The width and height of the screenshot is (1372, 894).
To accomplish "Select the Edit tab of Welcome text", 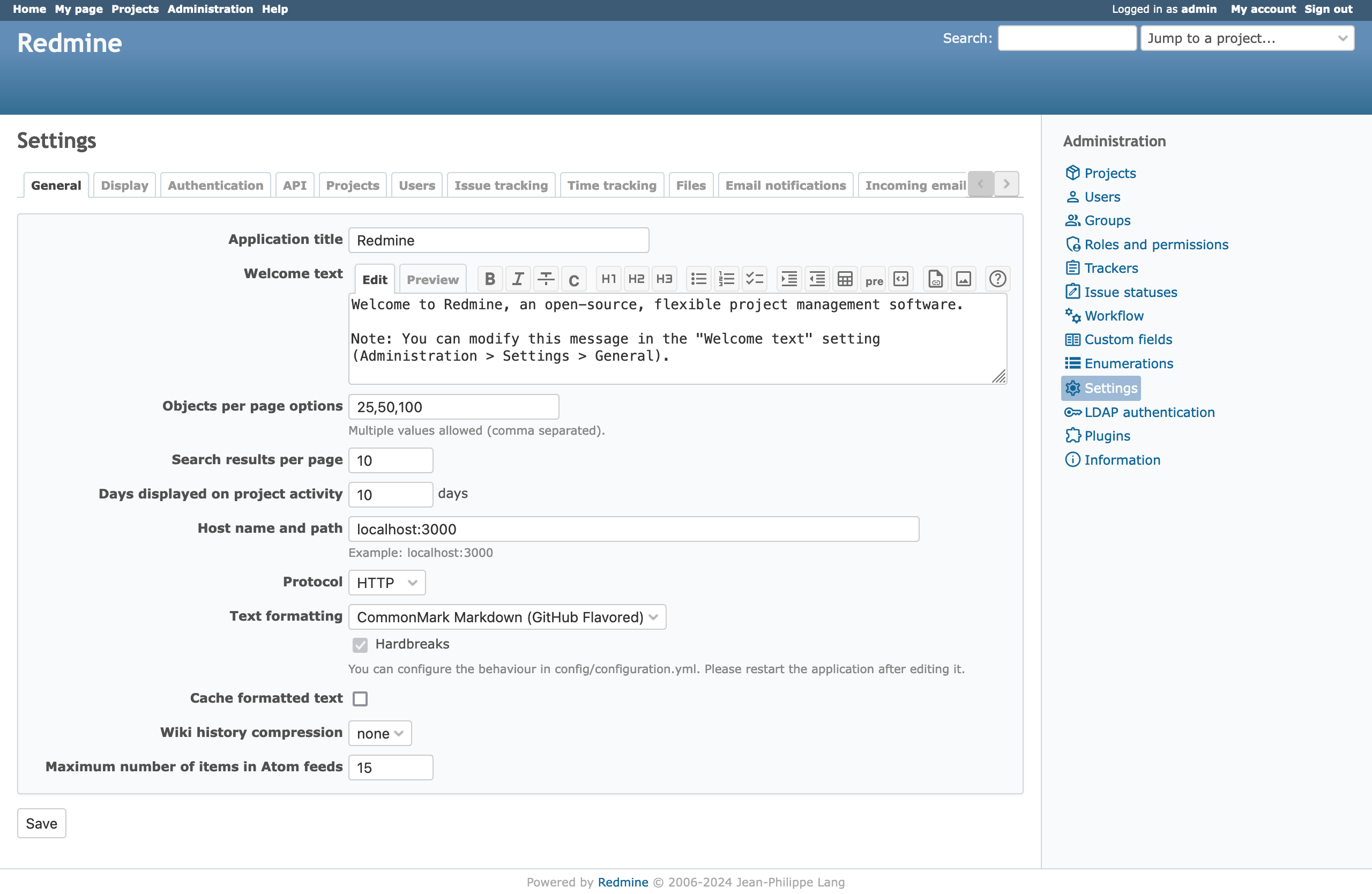I will tap(375, 280).
